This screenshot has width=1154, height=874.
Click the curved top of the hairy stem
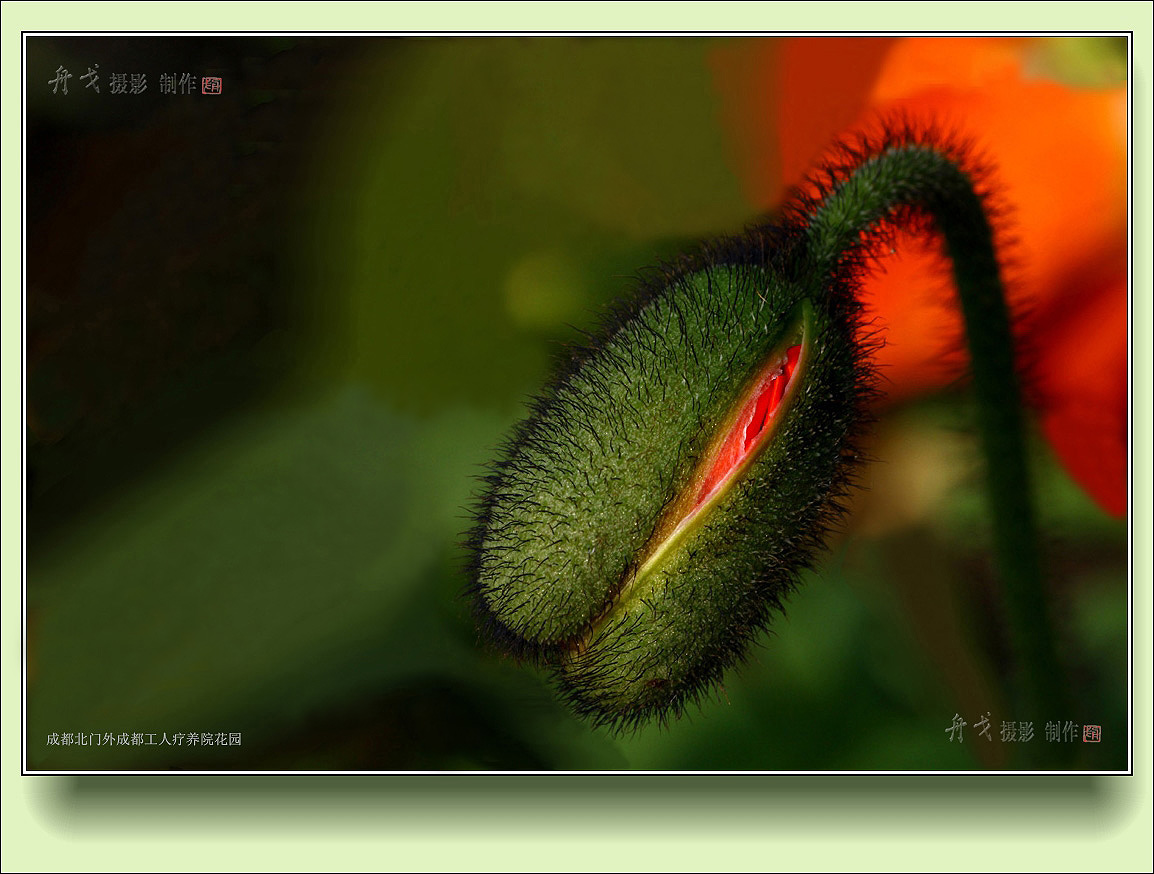point(900,170)
